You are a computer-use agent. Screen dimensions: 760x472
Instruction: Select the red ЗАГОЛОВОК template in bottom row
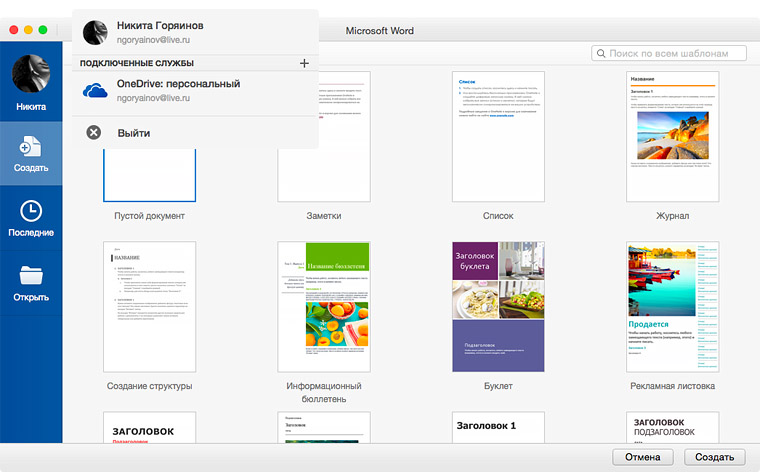[149, 427]
